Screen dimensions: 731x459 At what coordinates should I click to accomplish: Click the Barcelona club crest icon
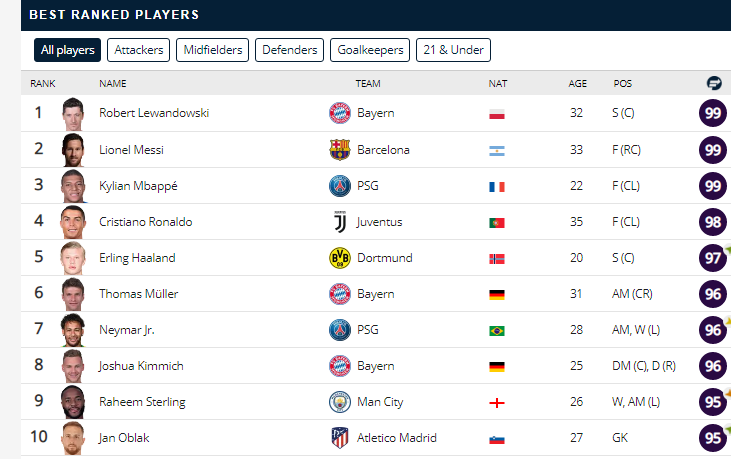click(340, 150)
